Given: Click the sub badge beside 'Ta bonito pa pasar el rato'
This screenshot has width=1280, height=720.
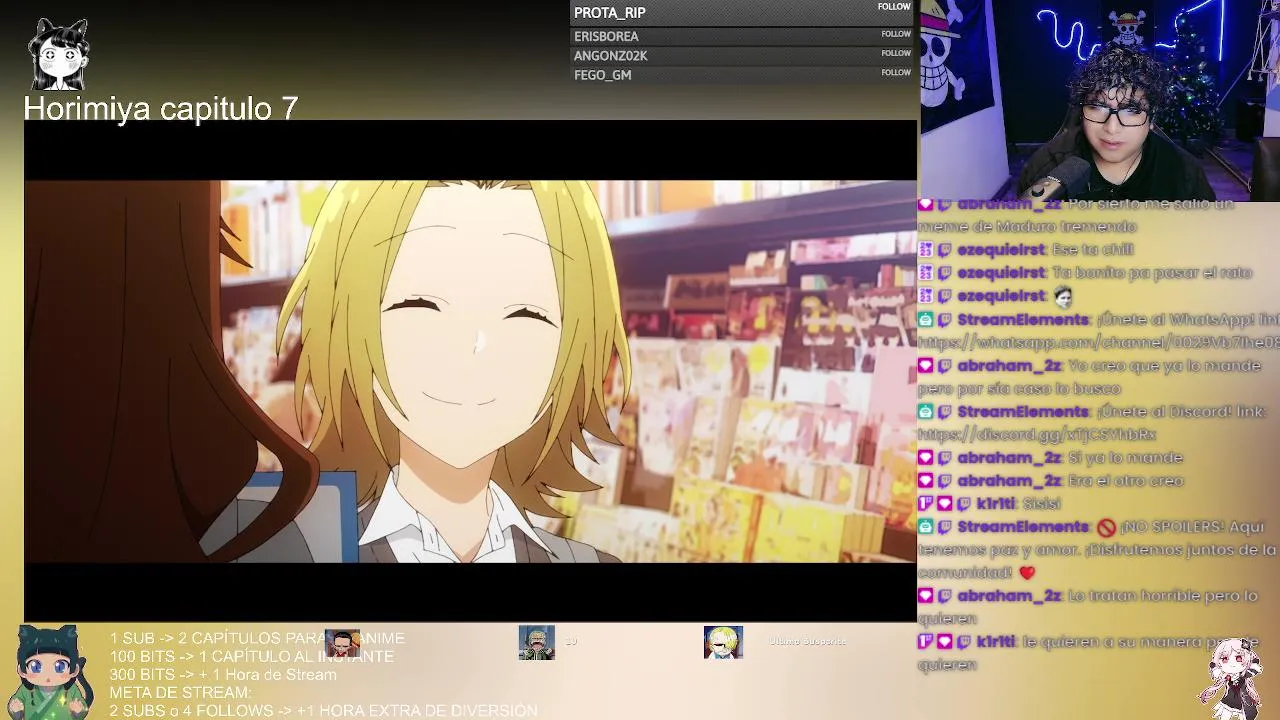Looking at the screenshot, I should point(926,273).
